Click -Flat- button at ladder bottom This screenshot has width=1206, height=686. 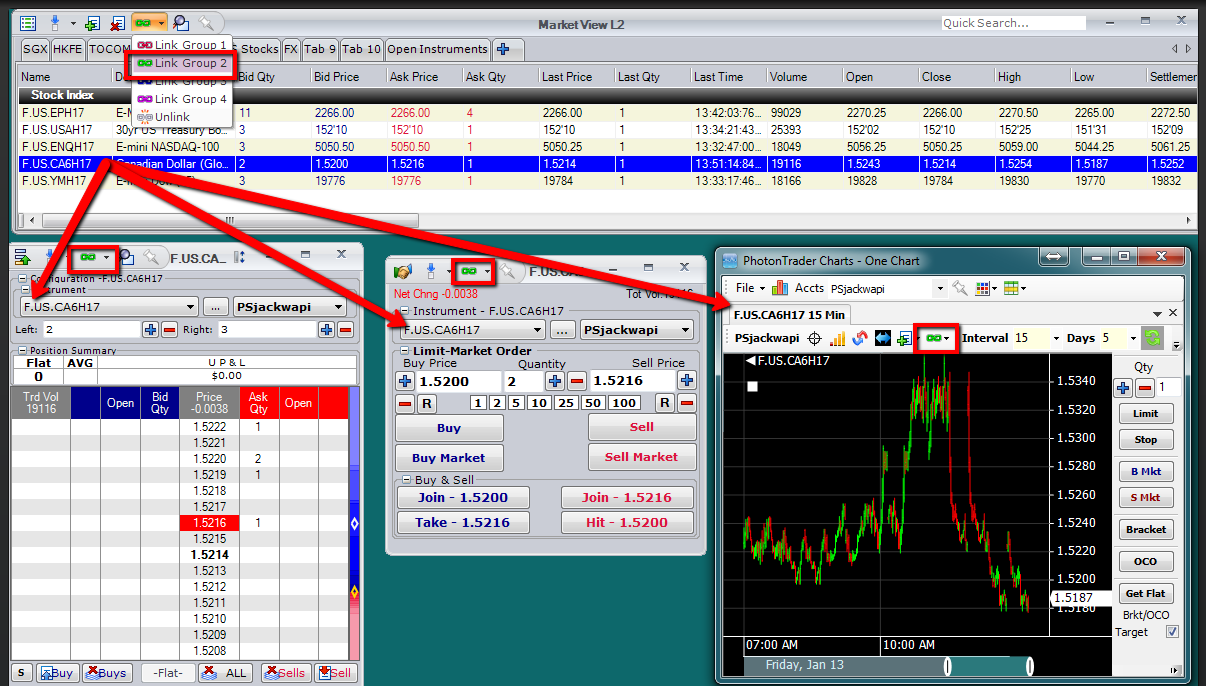coord(167,673)
